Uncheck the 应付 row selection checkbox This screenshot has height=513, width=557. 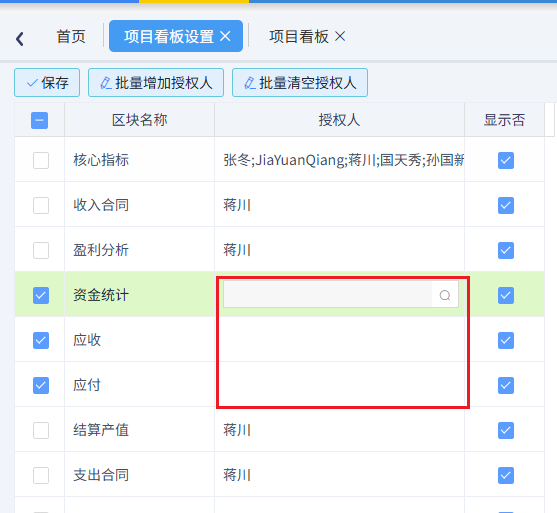(x=41, y=385)
